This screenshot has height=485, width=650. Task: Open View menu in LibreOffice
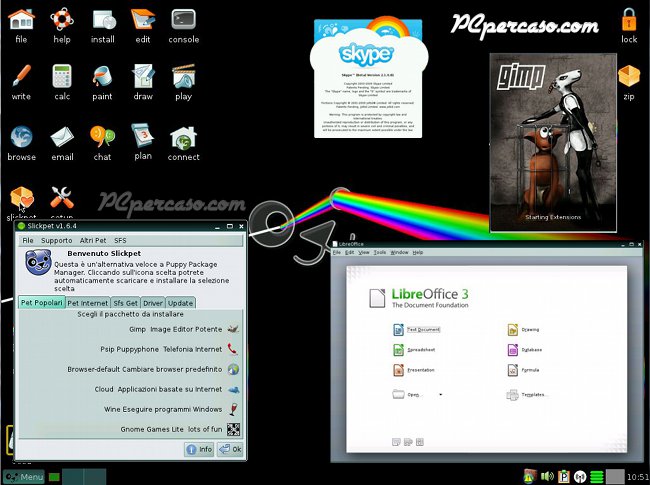click(x=364, y=252)
